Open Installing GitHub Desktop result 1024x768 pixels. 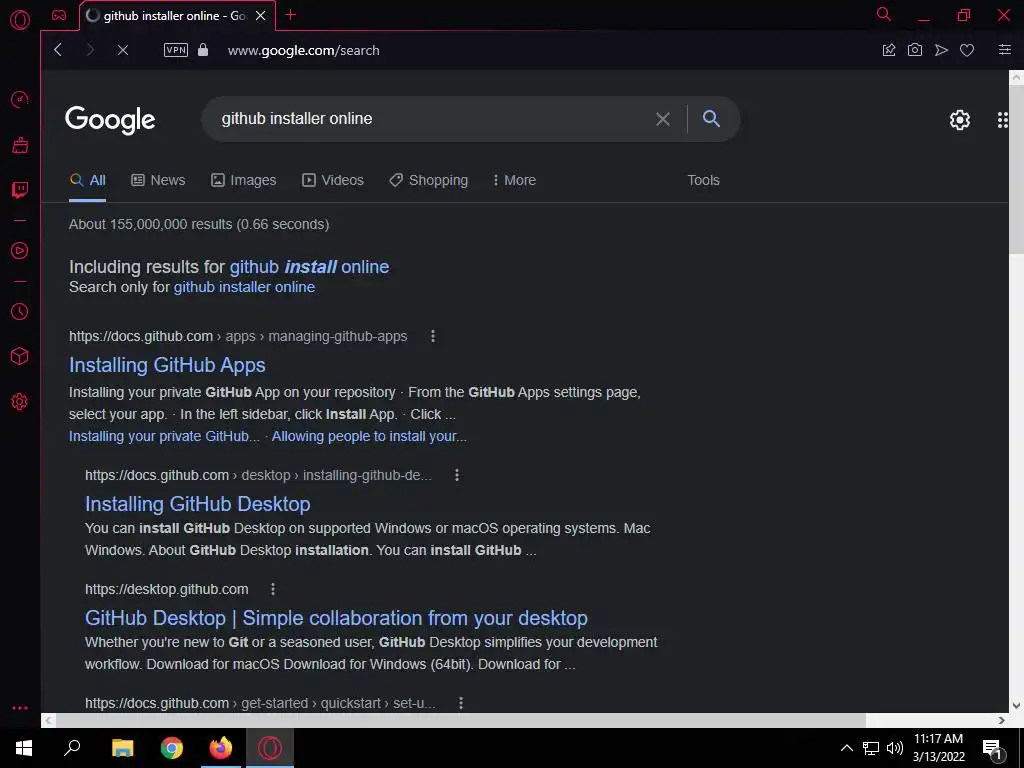(x=198, y=504)
